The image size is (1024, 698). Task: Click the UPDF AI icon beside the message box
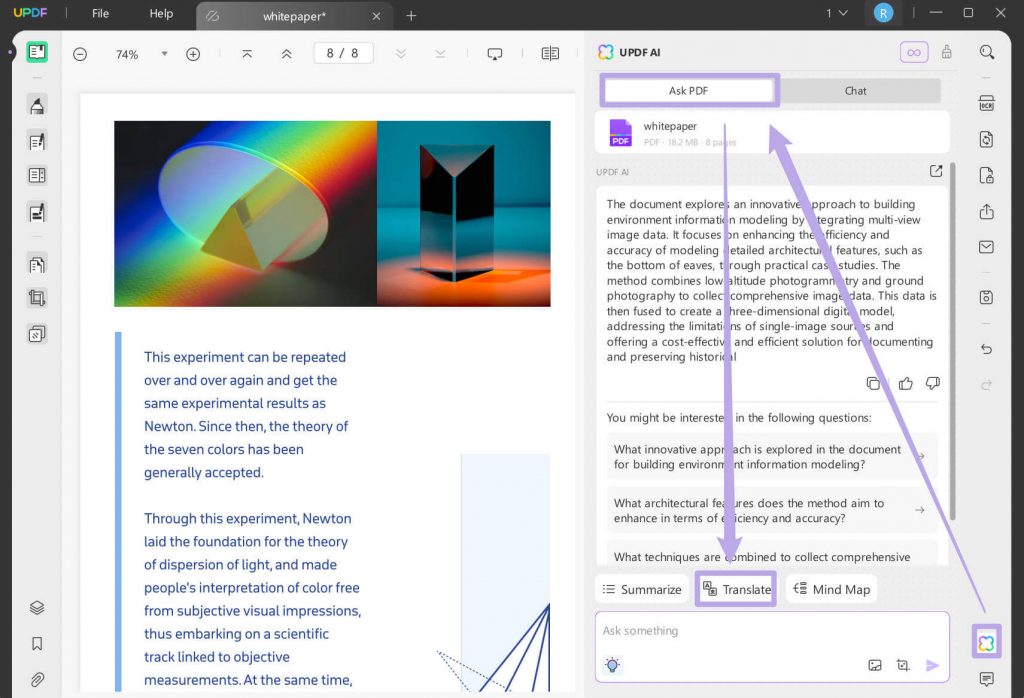(x=987, y=641)
